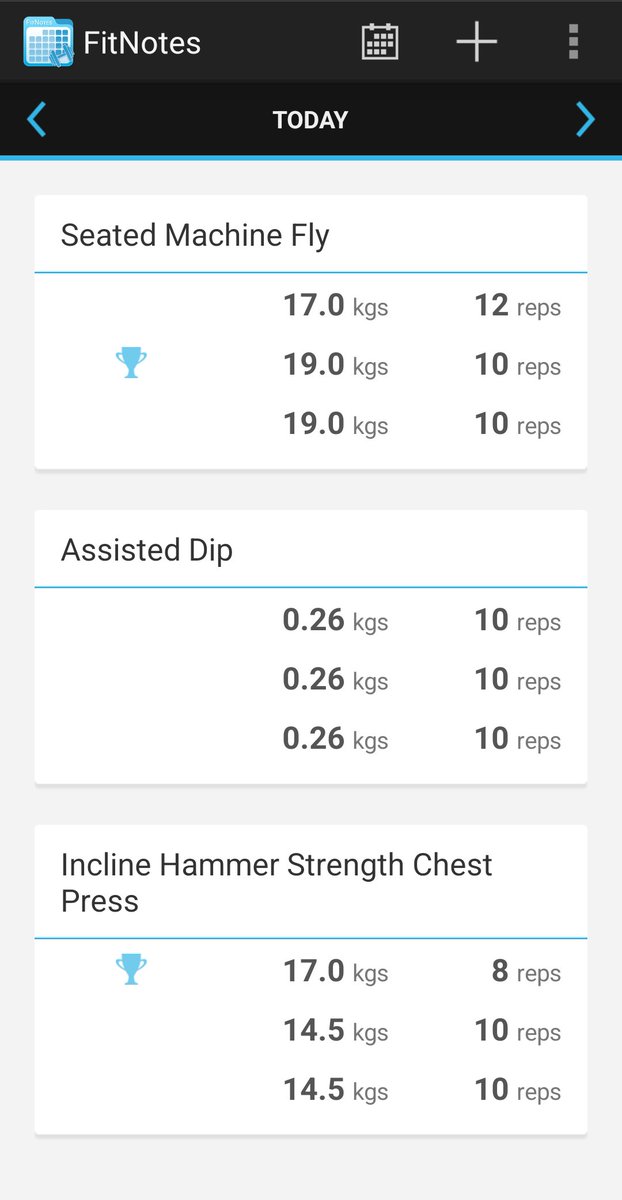
Task: Go to next day with right arrow
Action: (x=585, y=120)
